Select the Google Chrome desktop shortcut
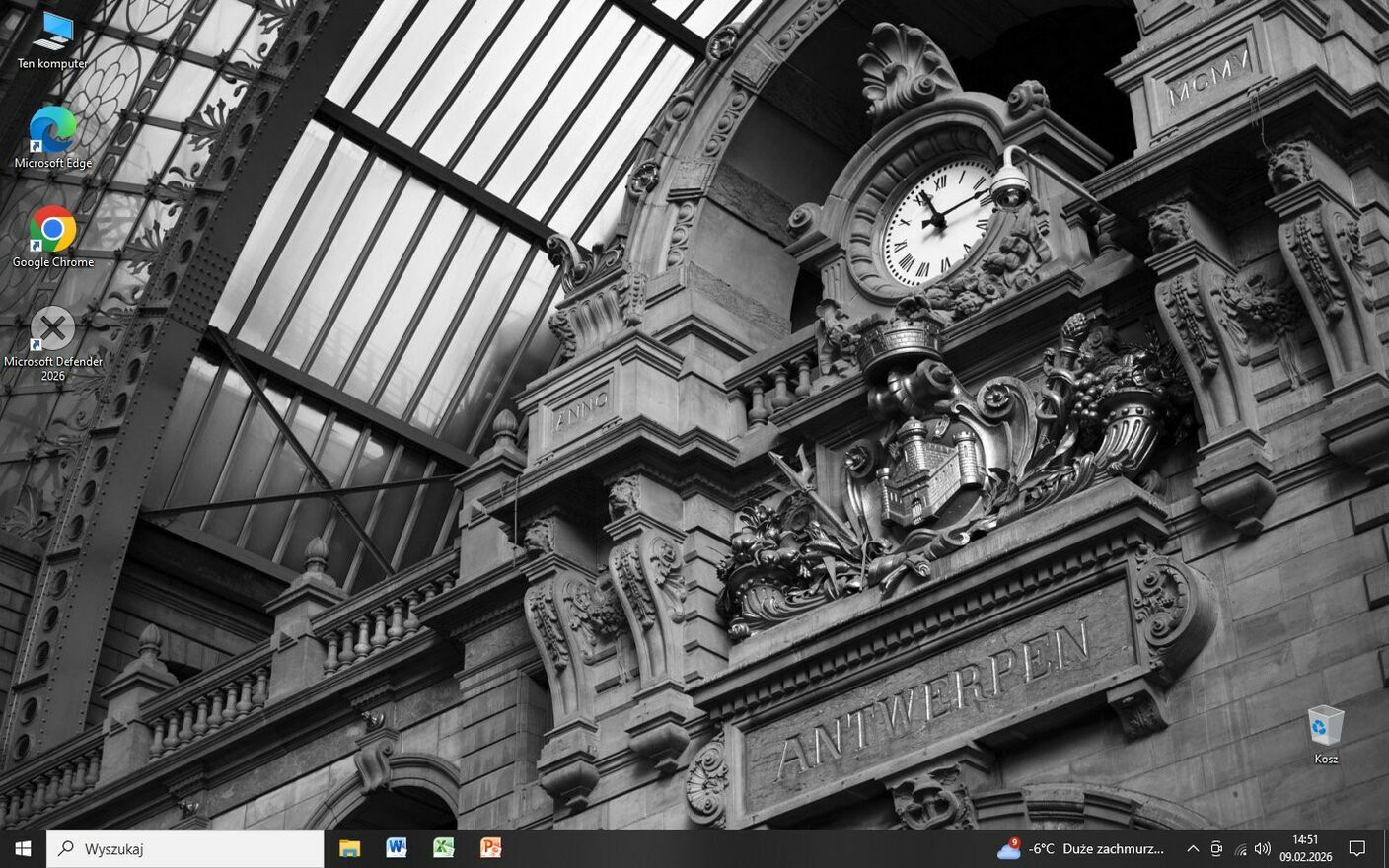 pyautogui.click(x=52, y=237)
